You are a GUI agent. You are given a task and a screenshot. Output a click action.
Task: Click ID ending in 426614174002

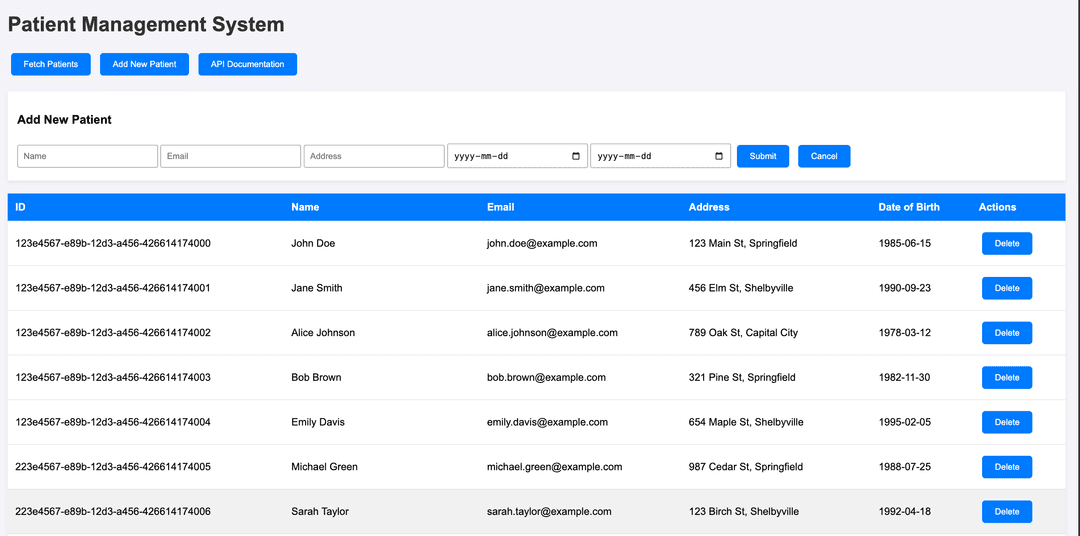[113, 333]
